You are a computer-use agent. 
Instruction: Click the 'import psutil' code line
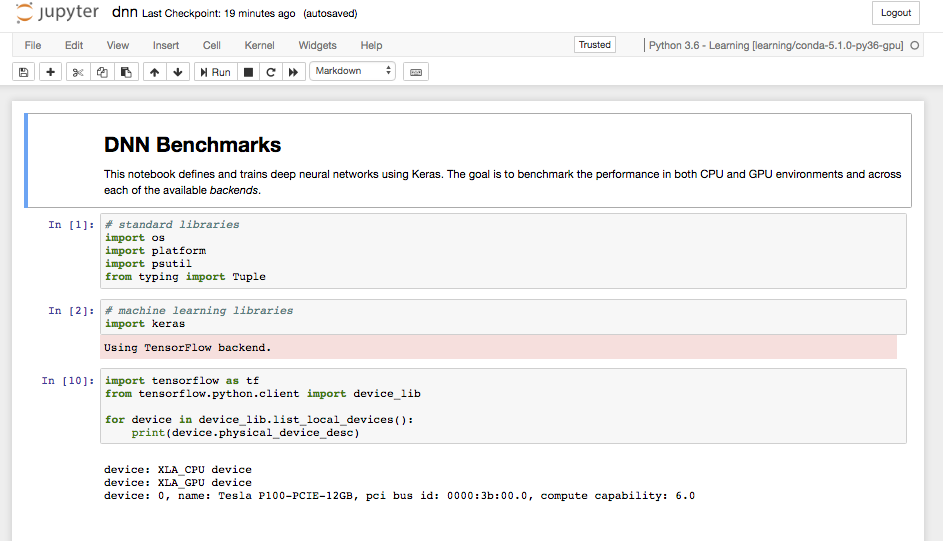tap(148, 263)
